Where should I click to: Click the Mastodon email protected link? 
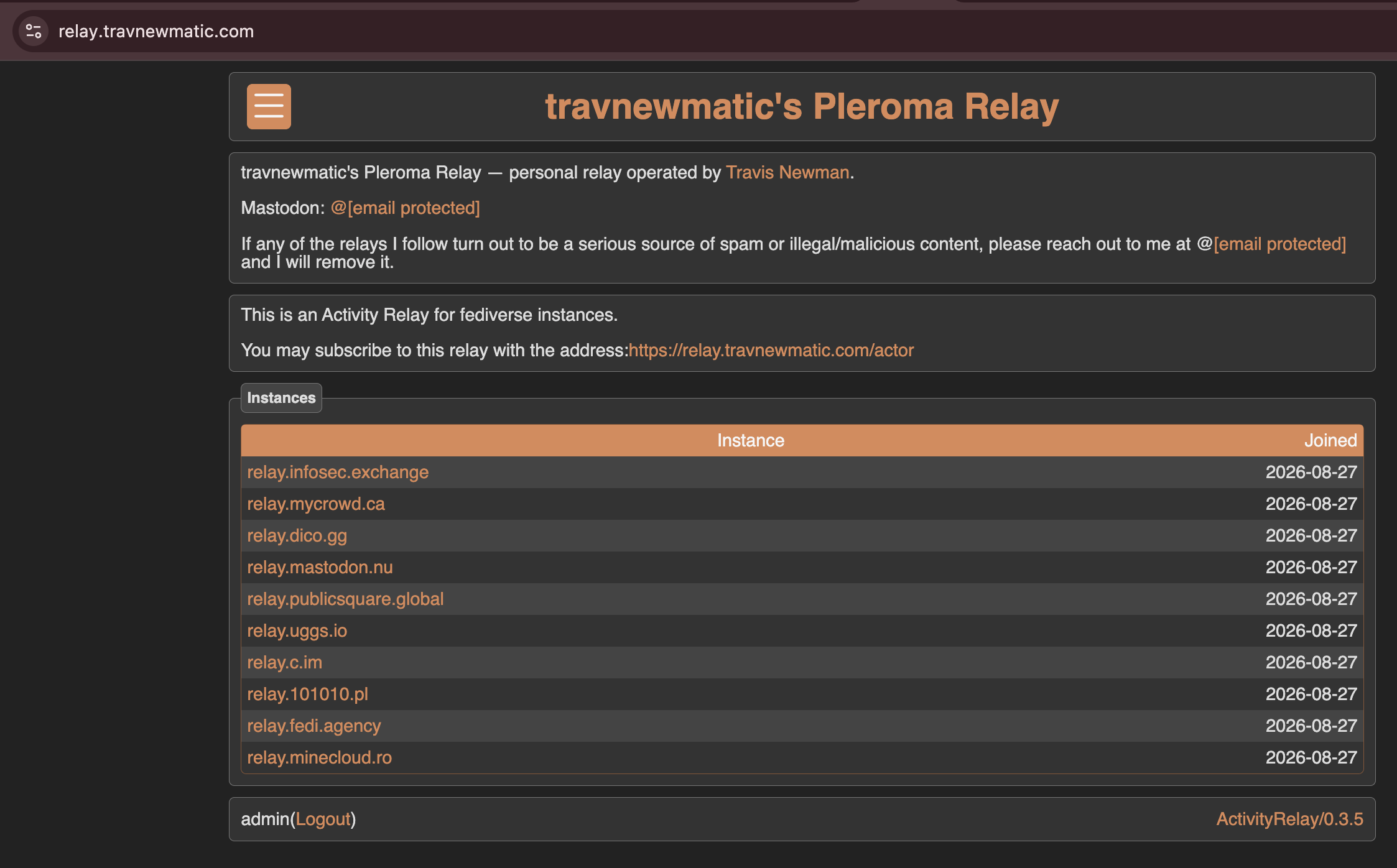coord(405,208)
